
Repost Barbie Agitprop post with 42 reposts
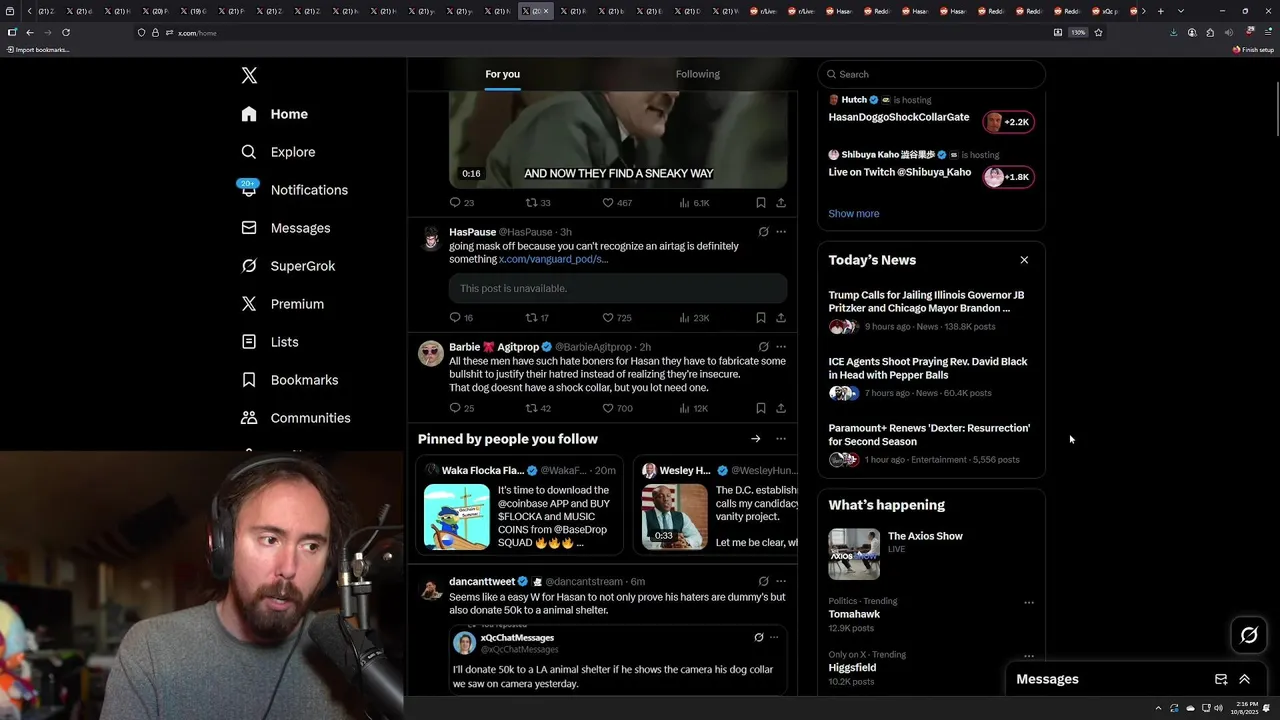click(538, 408)
